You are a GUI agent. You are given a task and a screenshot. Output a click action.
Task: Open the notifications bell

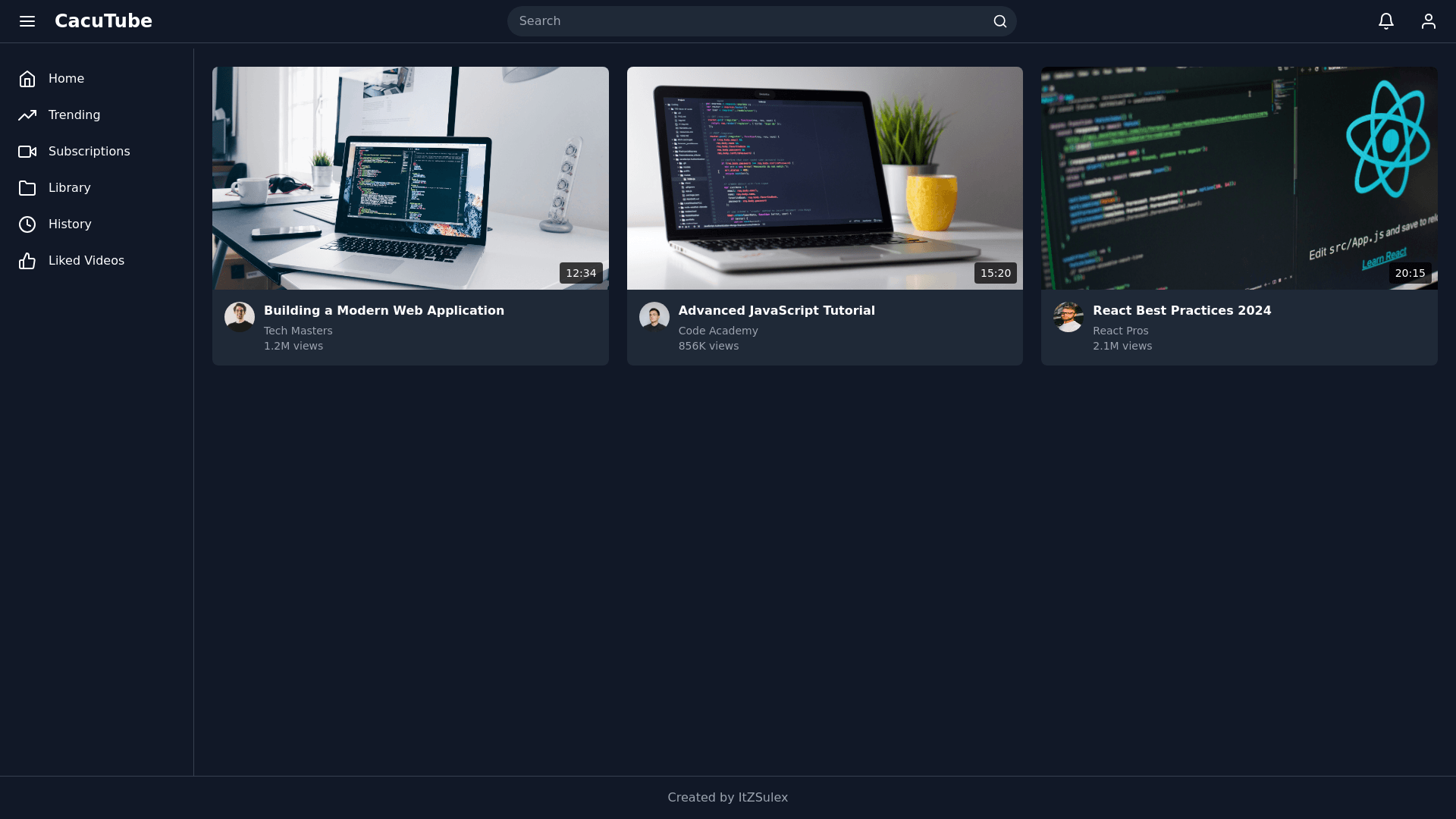pos(1385,21)
